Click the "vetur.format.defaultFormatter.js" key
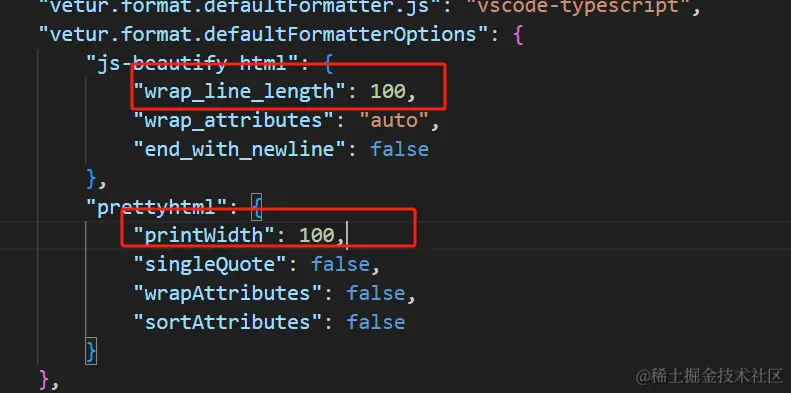The width and height of the screenshot is (791, 393). (239, 7)
